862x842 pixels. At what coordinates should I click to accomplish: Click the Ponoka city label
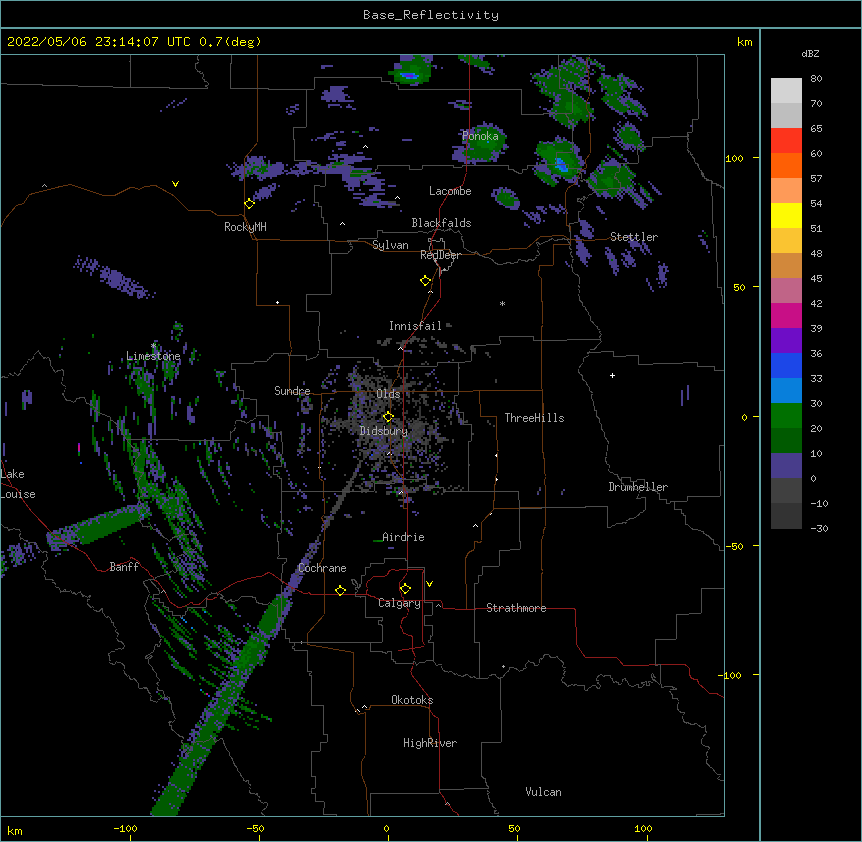pyautogui.click(x=480, y=136)
